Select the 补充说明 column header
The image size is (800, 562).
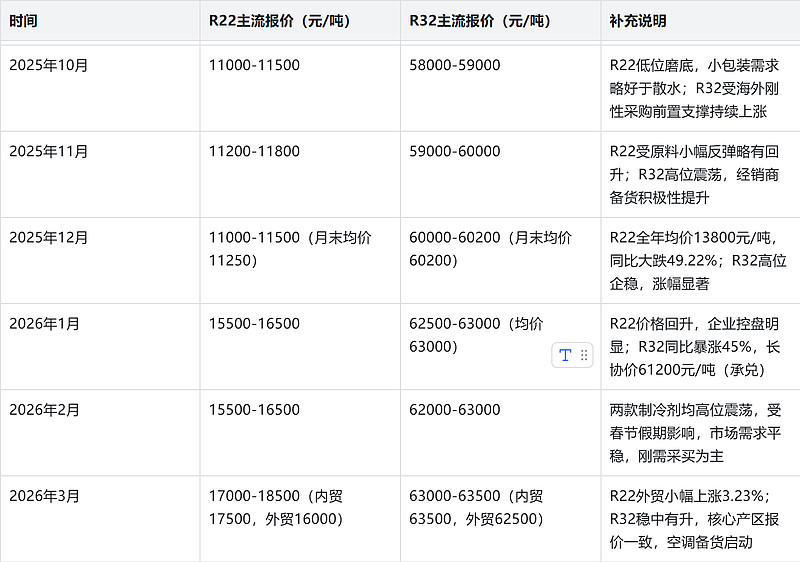pyautogui.click(x=638, y=21)
